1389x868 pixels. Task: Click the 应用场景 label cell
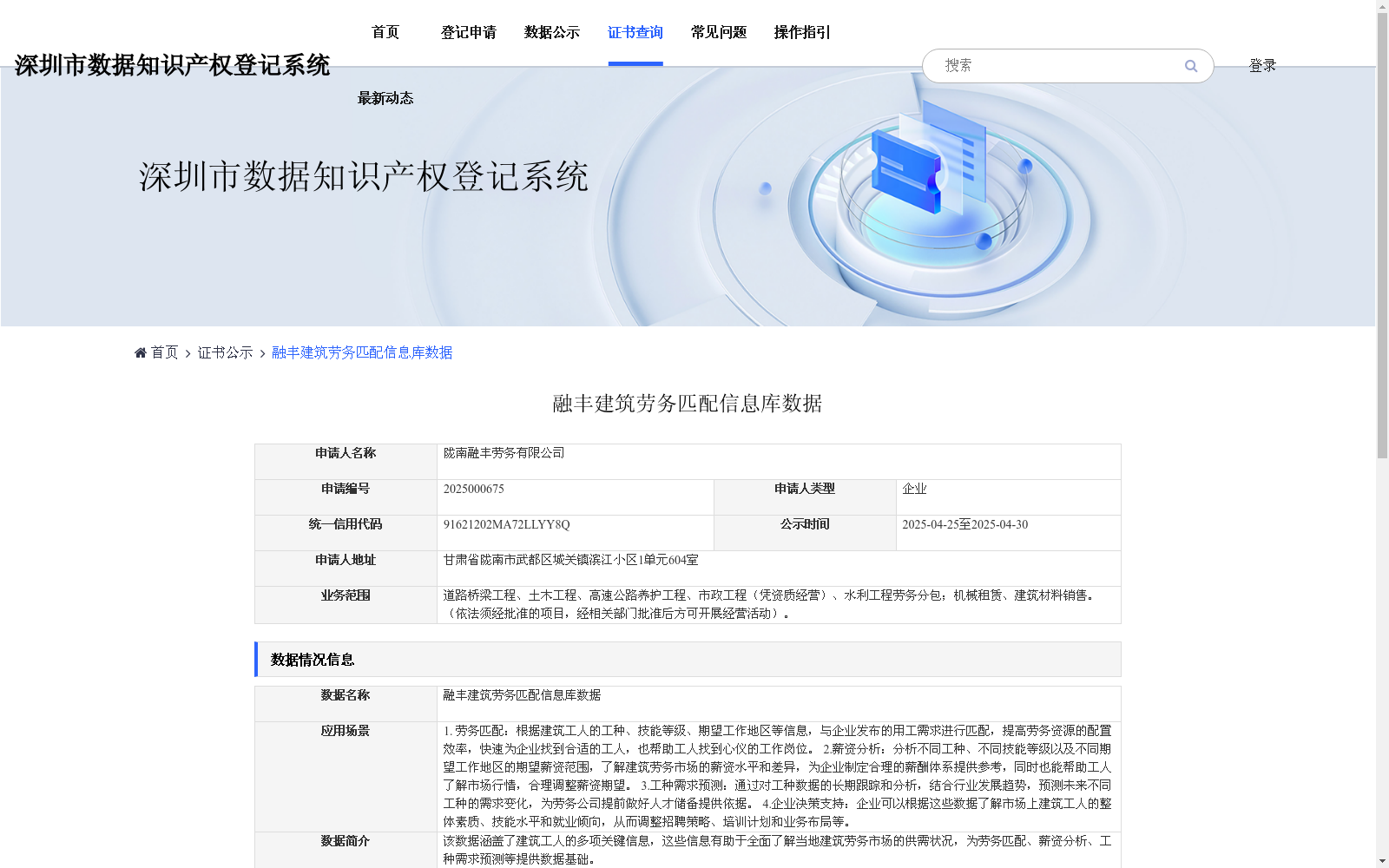tap(346, 777)
